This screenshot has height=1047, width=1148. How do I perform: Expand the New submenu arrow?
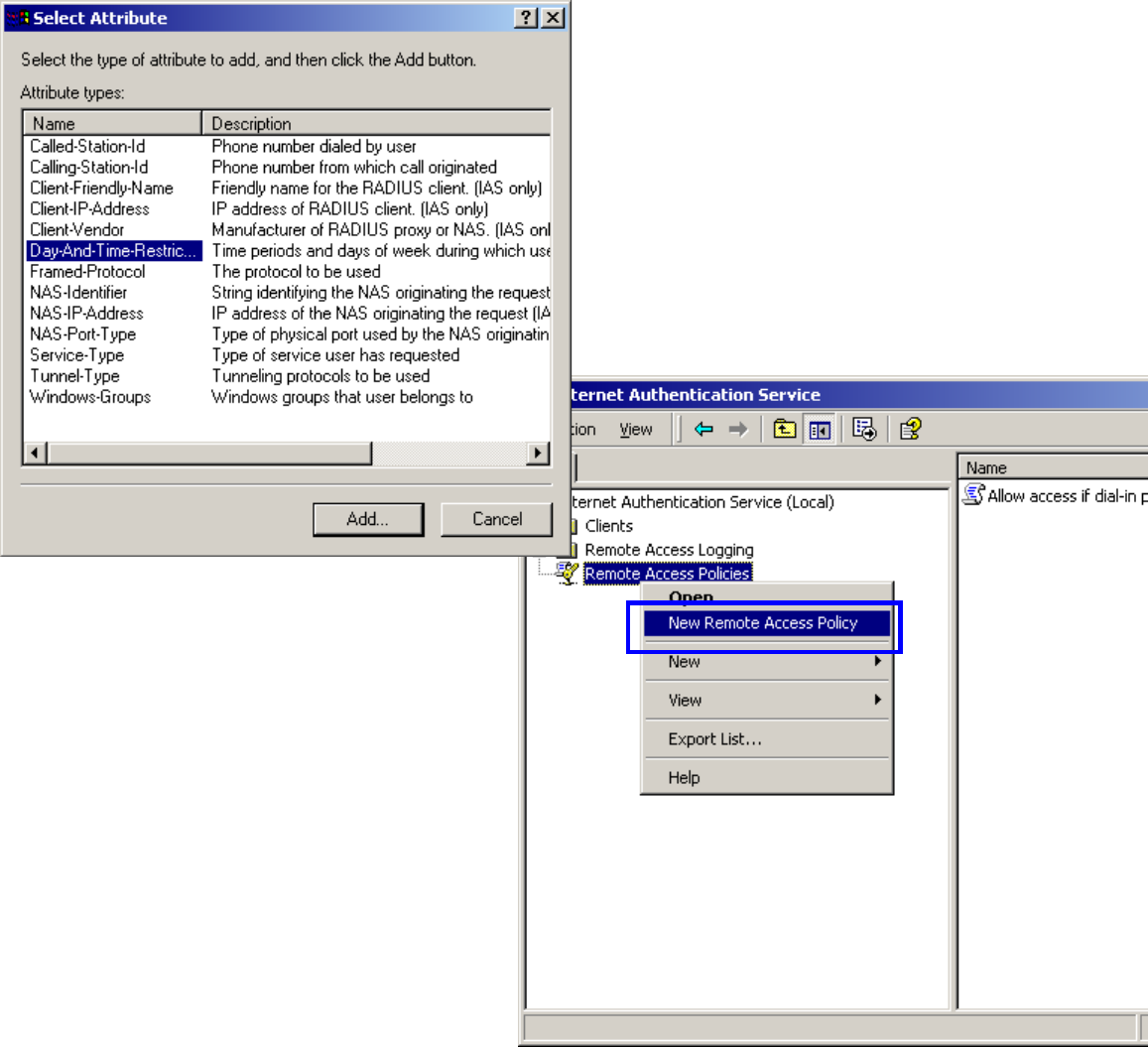click(877, 661)
